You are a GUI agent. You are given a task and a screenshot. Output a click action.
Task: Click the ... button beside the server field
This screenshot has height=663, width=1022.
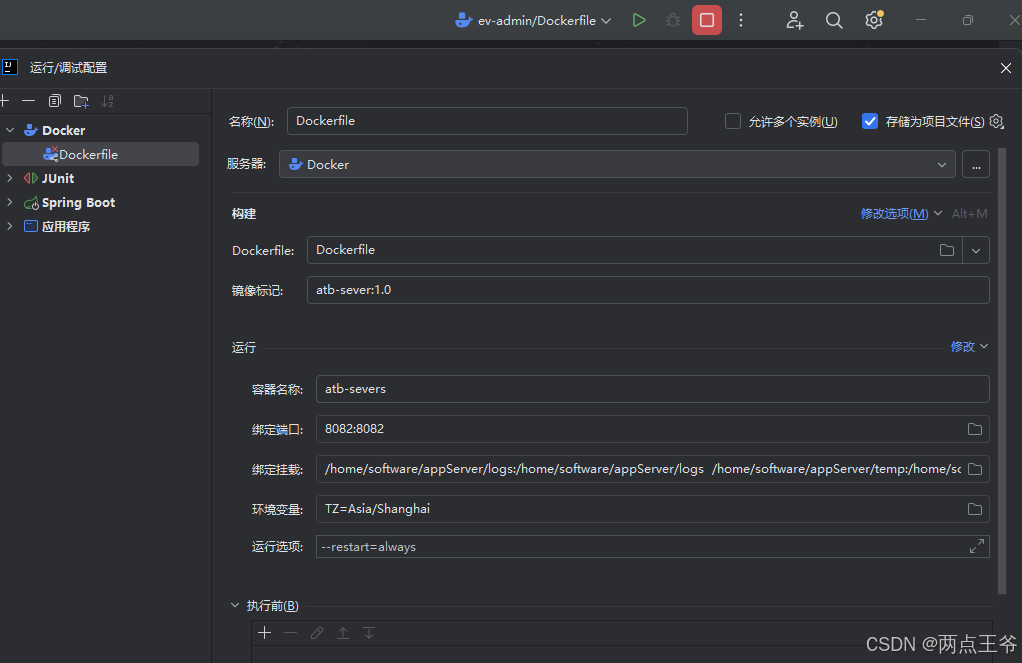975,164
